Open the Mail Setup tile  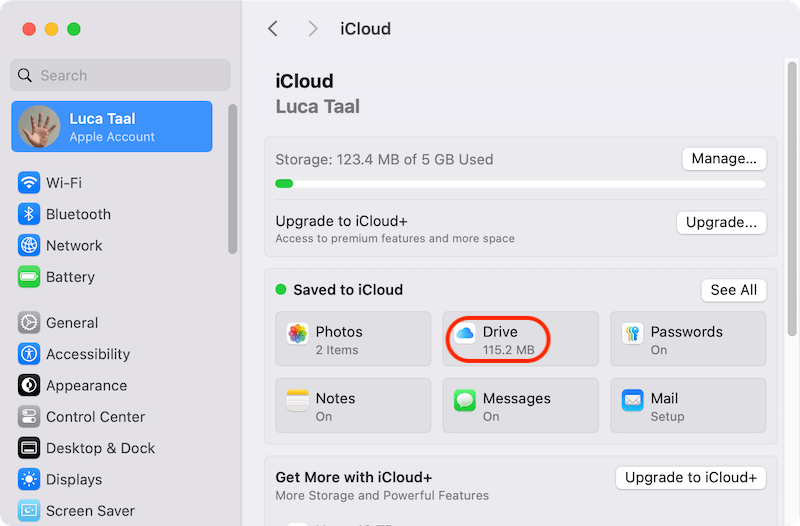pos(688,405)
